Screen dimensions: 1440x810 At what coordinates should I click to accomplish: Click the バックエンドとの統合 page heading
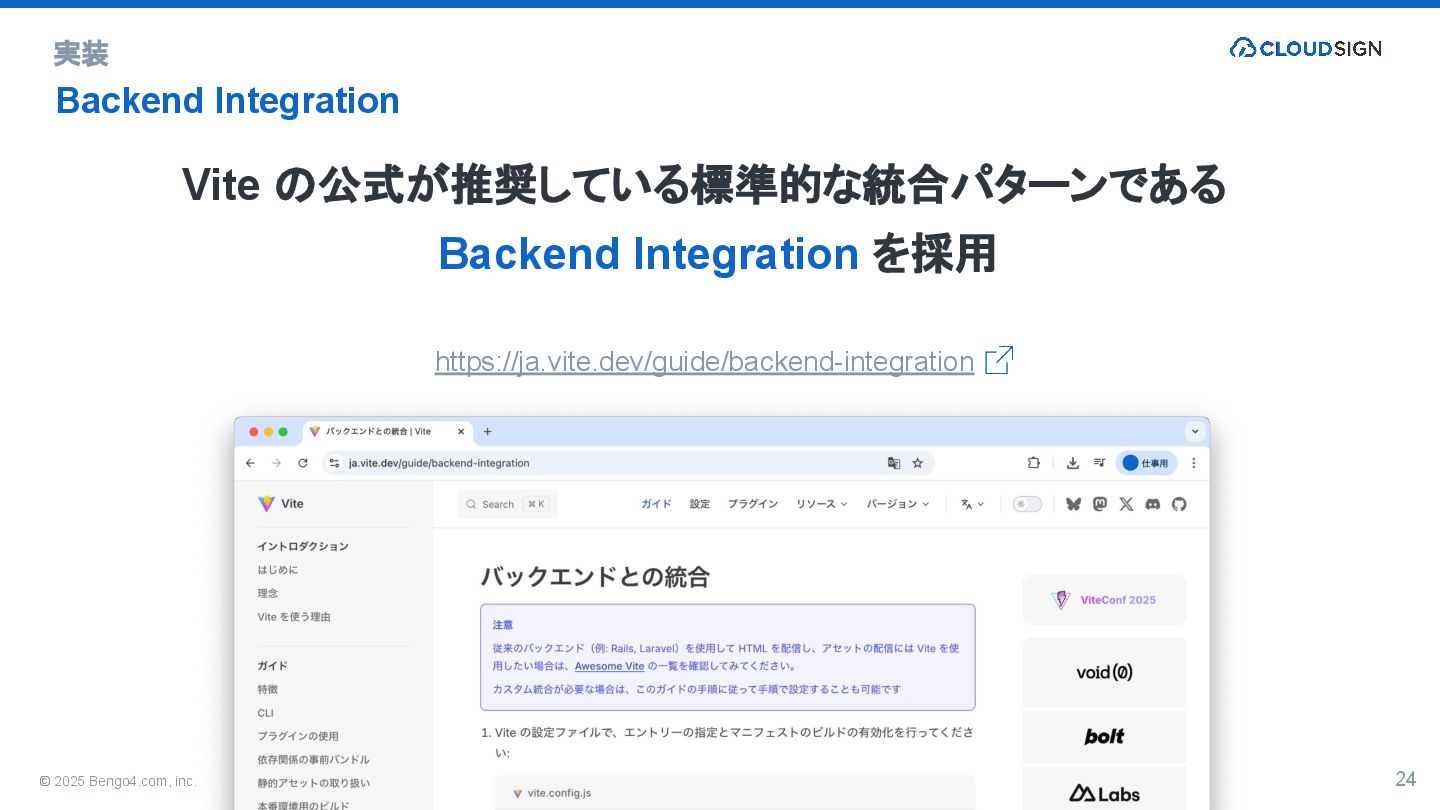(x=595, y=577)
